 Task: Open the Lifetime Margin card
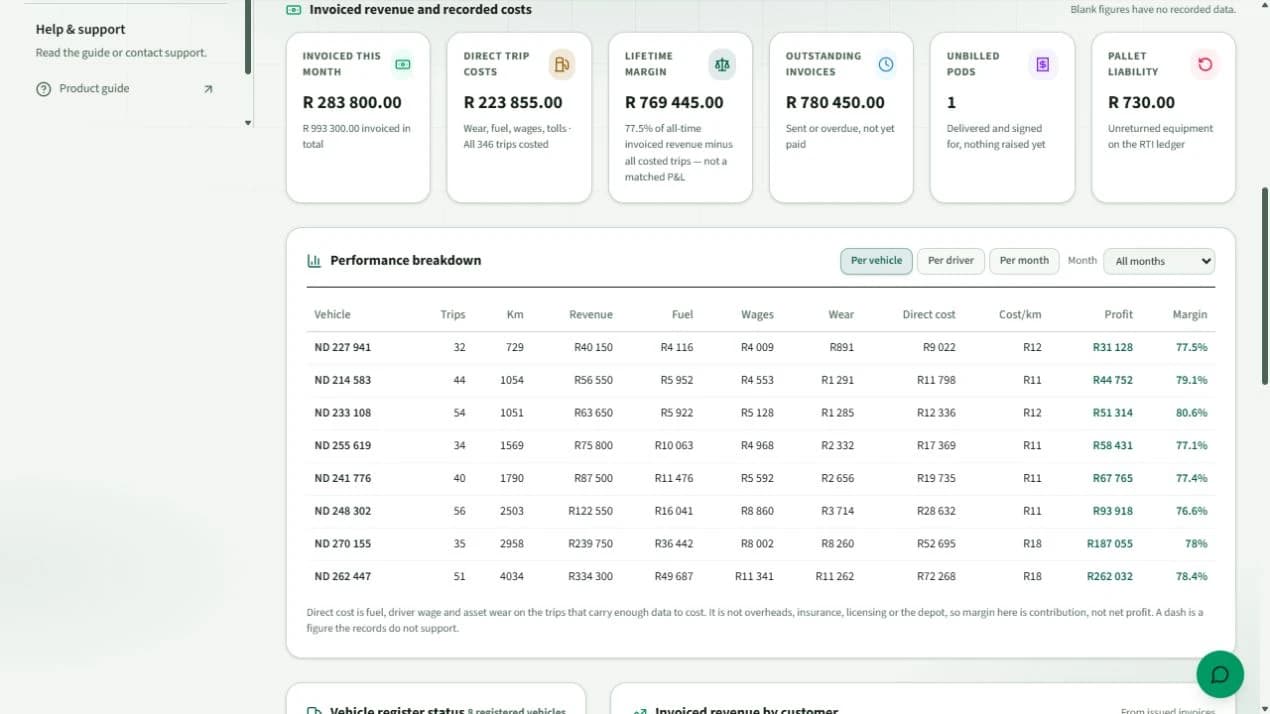pos(680,117)
